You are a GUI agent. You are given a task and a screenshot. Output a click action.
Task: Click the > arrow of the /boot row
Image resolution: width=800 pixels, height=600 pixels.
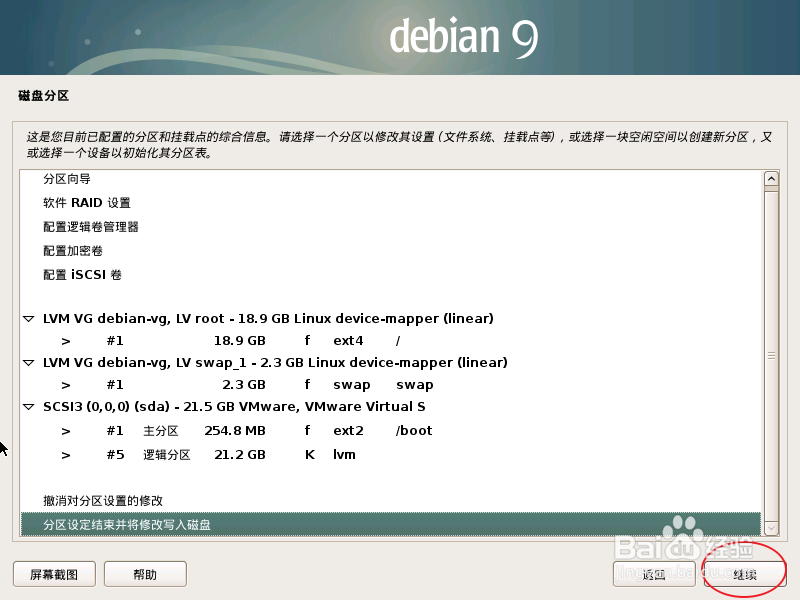[x=66, y=431]
